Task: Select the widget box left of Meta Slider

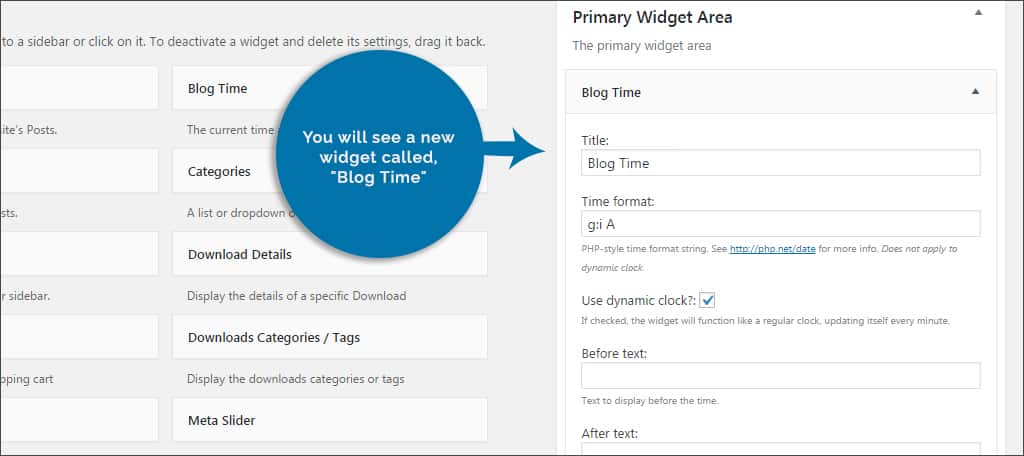Action: 78,420
